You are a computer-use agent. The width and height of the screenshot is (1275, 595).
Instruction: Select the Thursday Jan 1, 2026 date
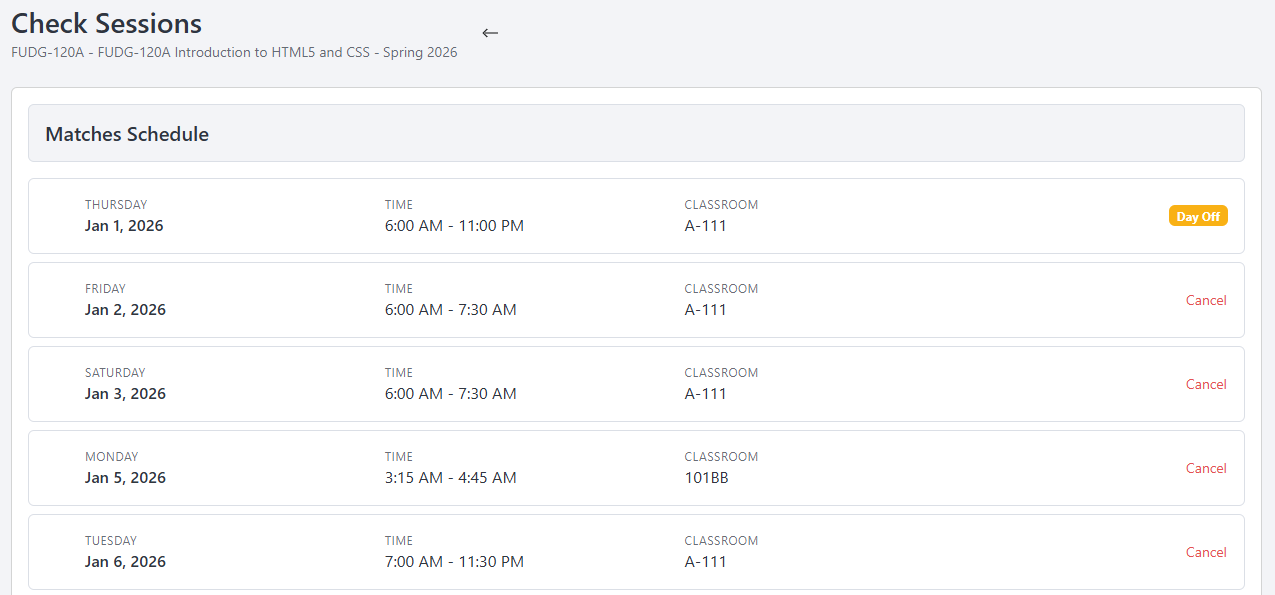pos(124,226)
